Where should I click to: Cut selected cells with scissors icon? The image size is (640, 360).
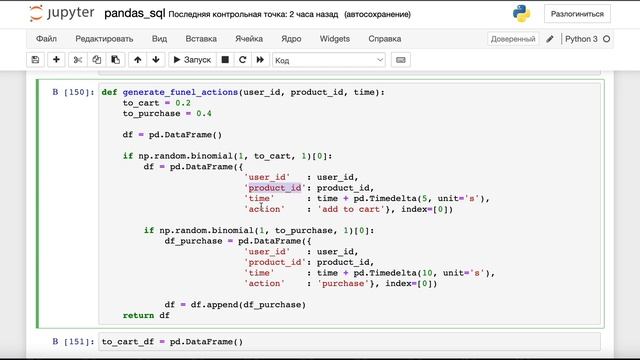[x=78, y=60]
